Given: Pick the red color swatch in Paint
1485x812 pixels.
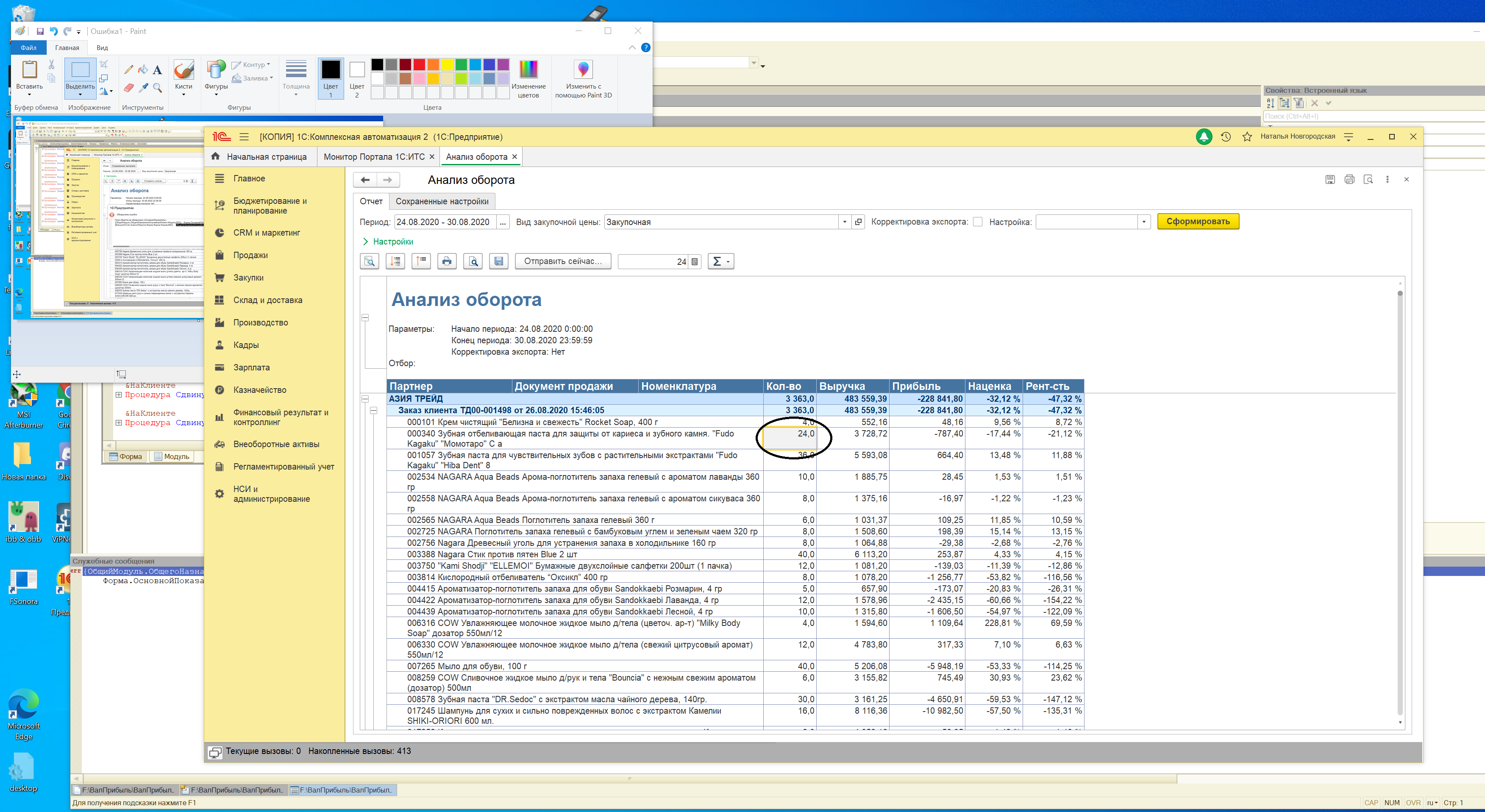Looking at the screenshot, I should tap(419, 64).
